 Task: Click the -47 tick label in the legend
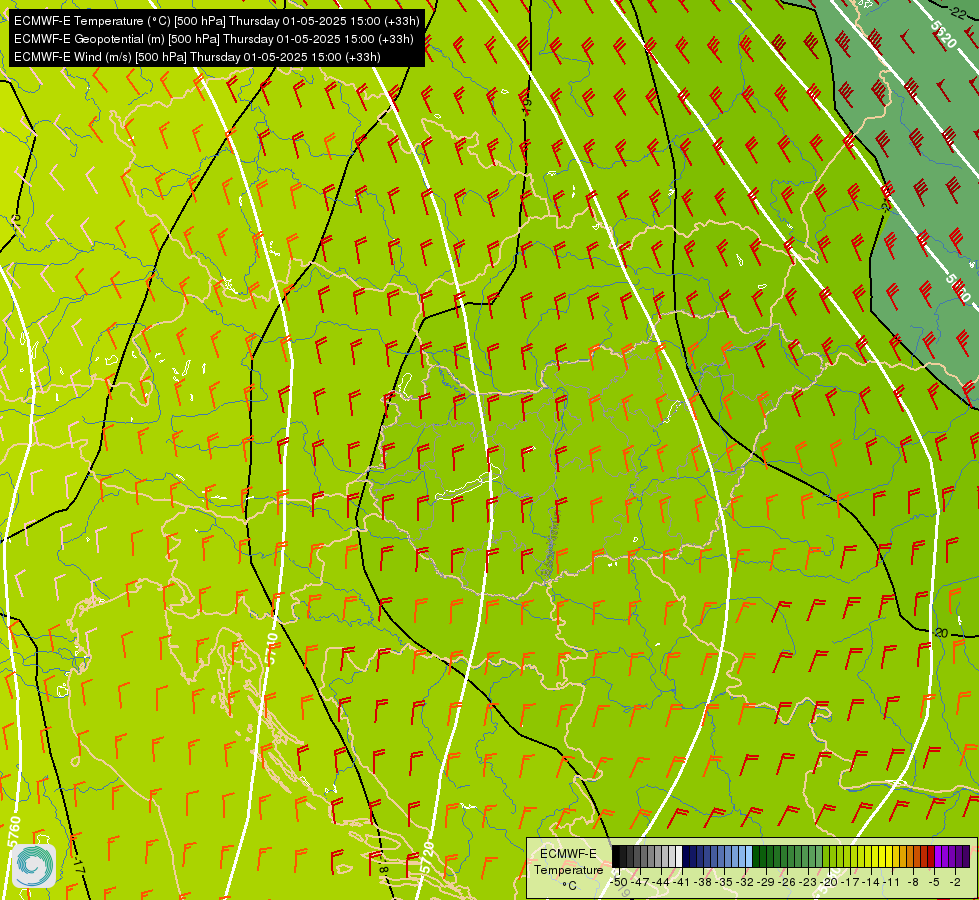pos(640,882)
